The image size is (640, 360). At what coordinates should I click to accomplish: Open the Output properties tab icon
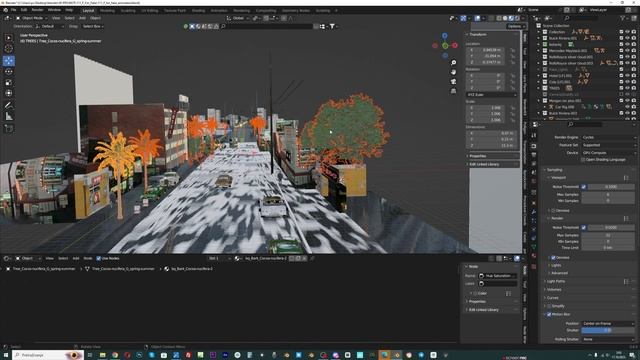534,155
